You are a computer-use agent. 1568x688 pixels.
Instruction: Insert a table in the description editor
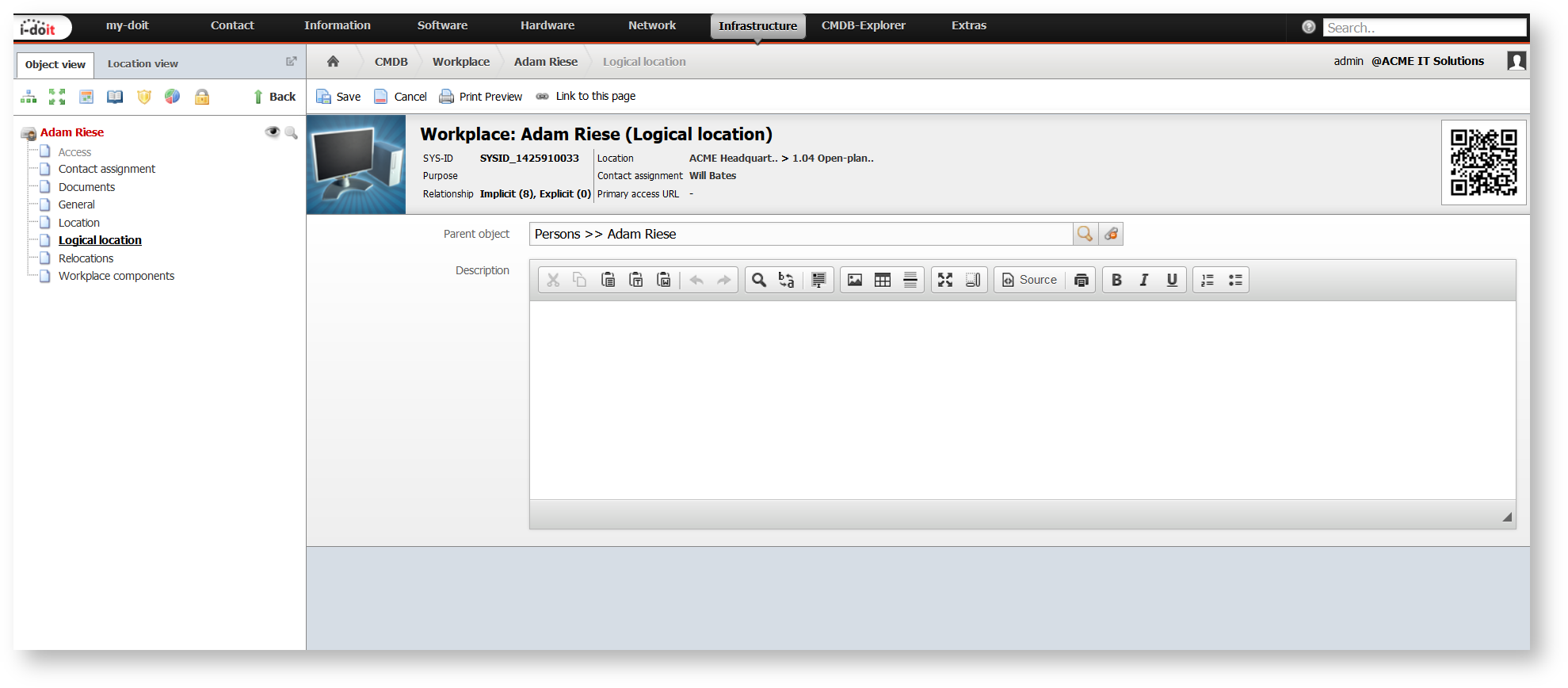pyautogui.click(x=883, y=280)
